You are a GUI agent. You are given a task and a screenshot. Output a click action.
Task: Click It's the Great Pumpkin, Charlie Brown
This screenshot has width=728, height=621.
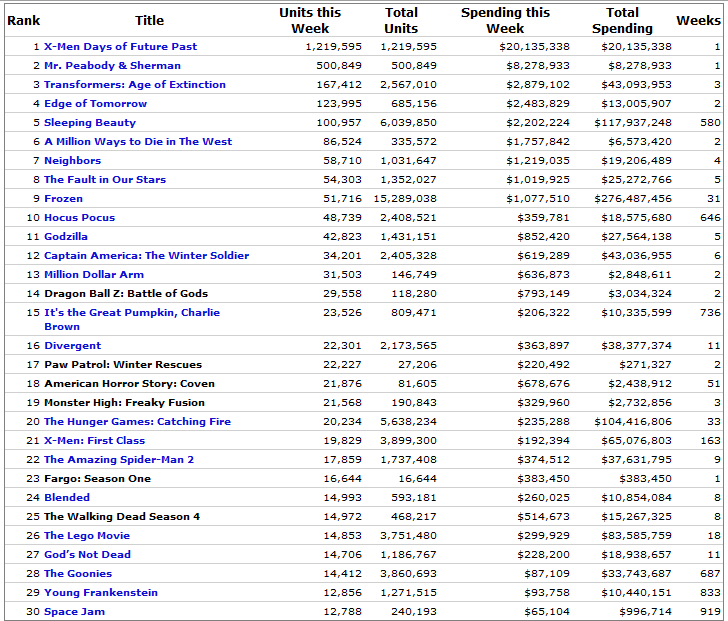pos(131,313)
